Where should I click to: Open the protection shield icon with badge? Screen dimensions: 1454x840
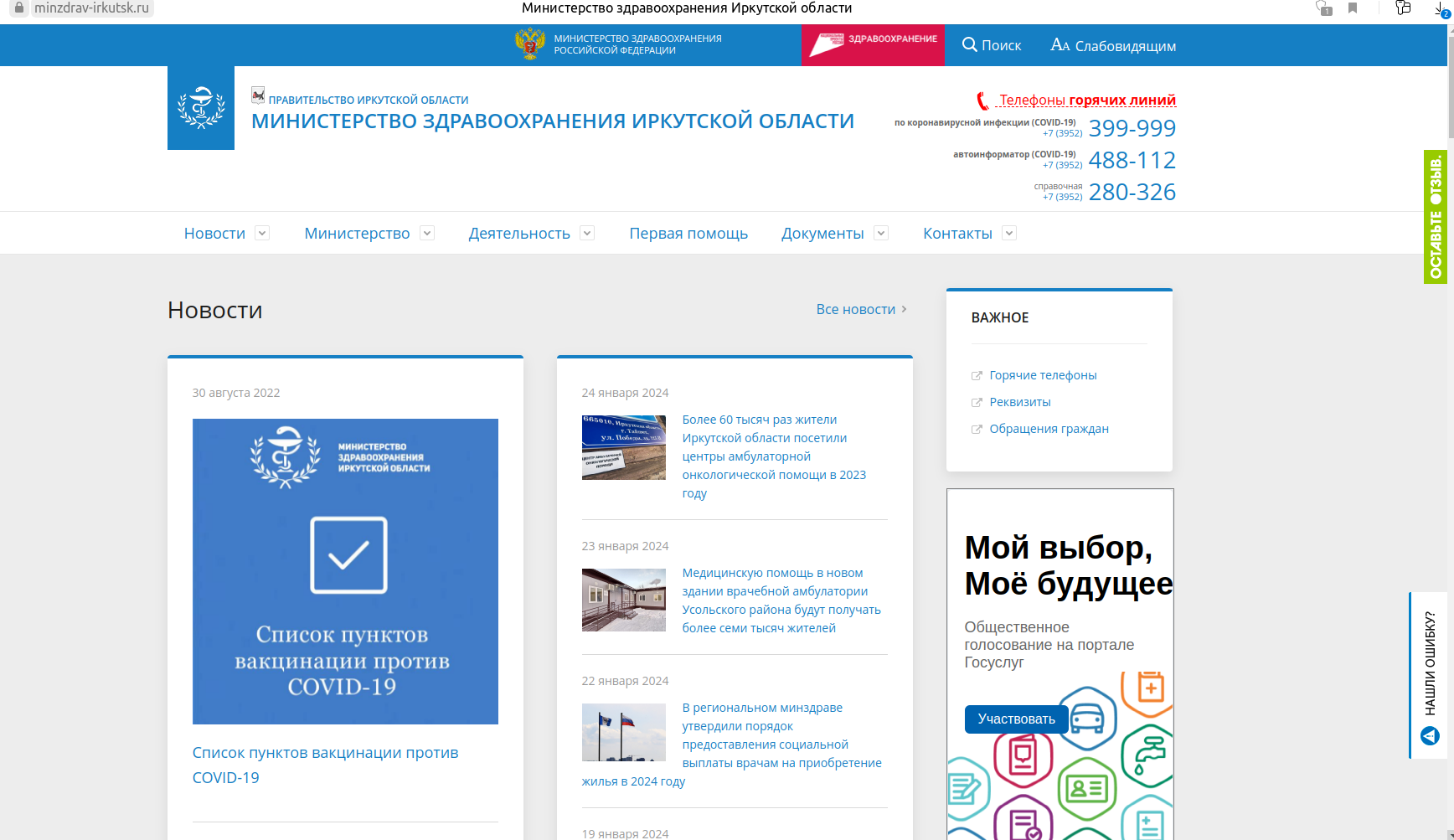[1324, 8]
